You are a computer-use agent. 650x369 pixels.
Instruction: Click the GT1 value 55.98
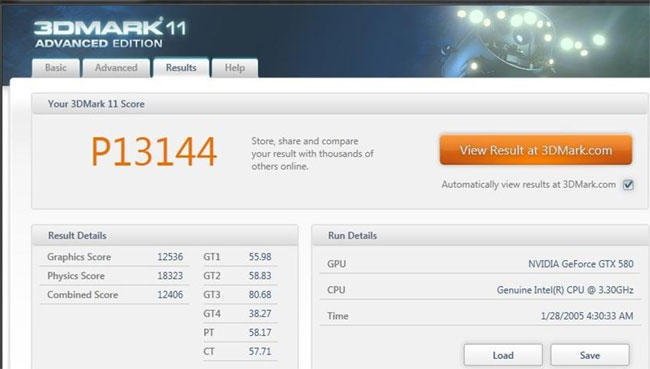pos(260,257)
